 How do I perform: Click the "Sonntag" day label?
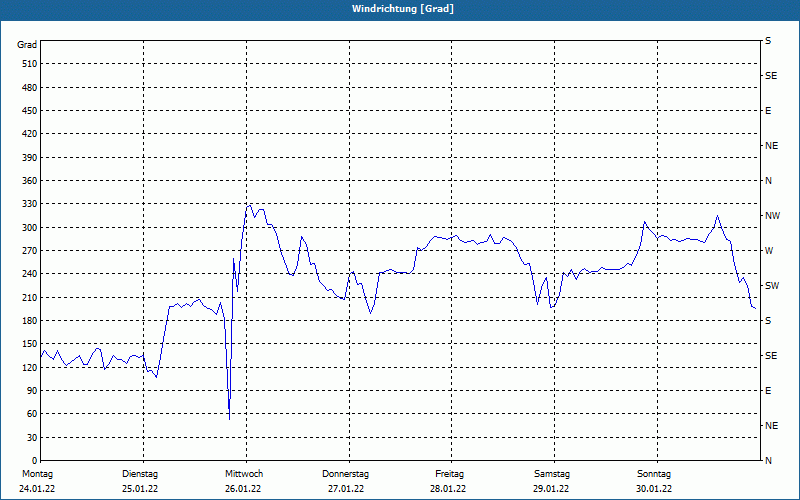pos(654,474)
